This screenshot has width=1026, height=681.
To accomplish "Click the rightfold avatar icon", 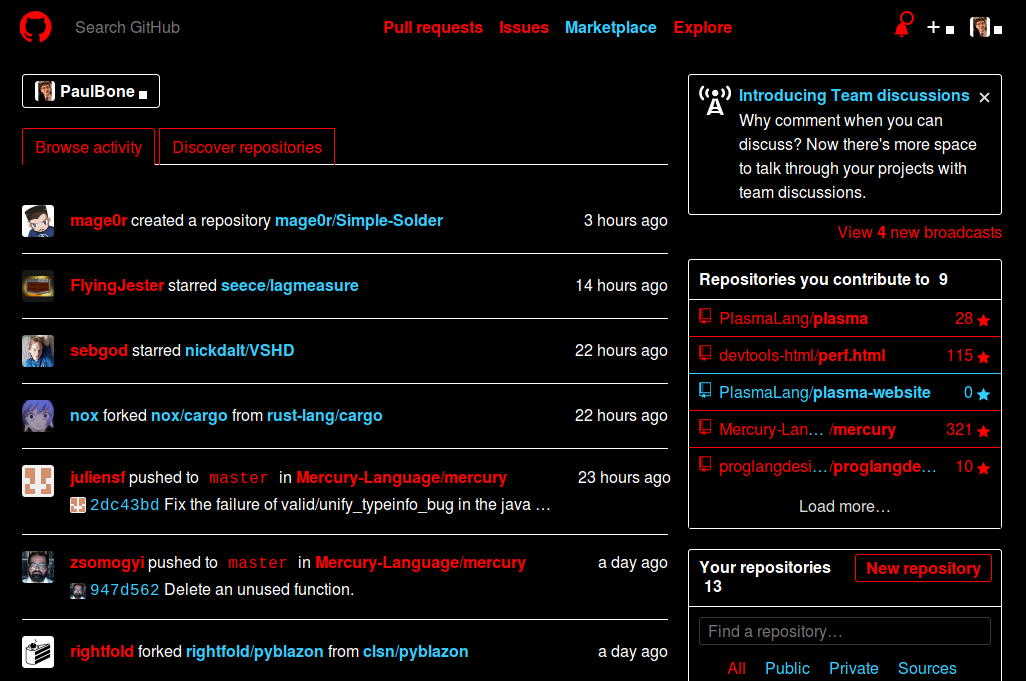I will coord(38,652).
